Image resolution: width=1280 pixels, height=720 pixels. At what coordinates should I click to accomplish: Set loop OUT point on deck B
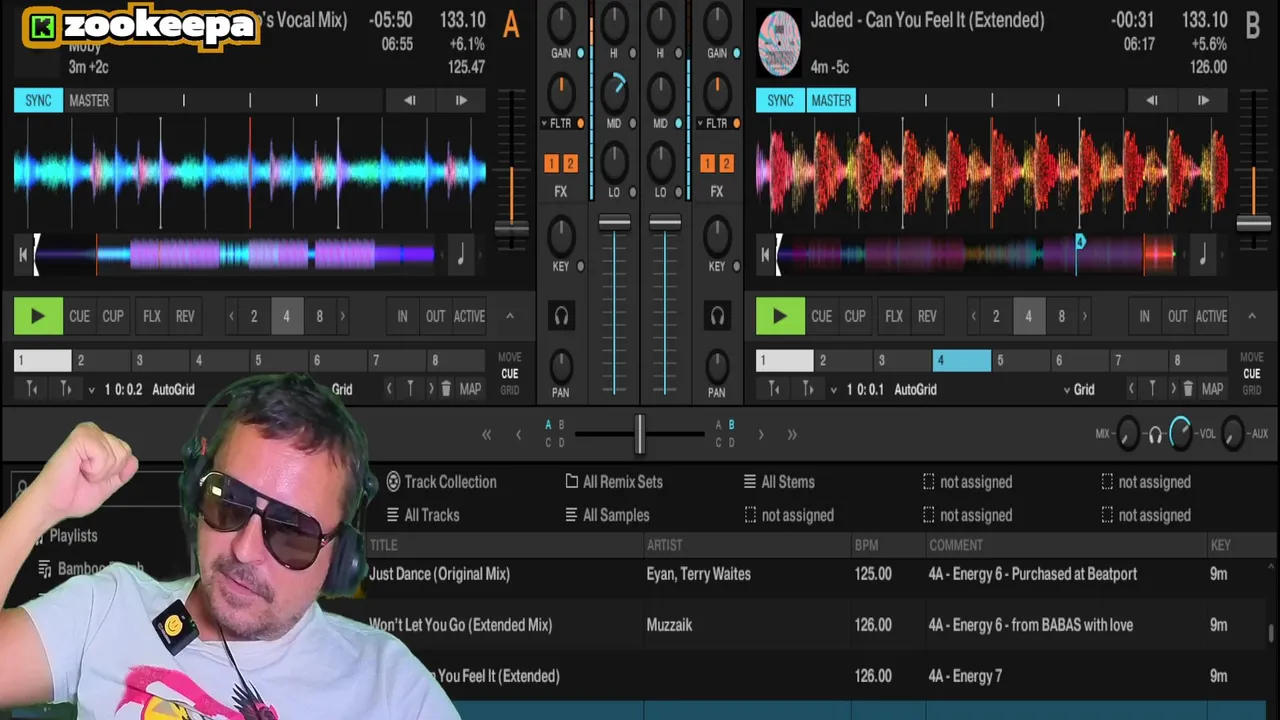tap(1178, 316)
